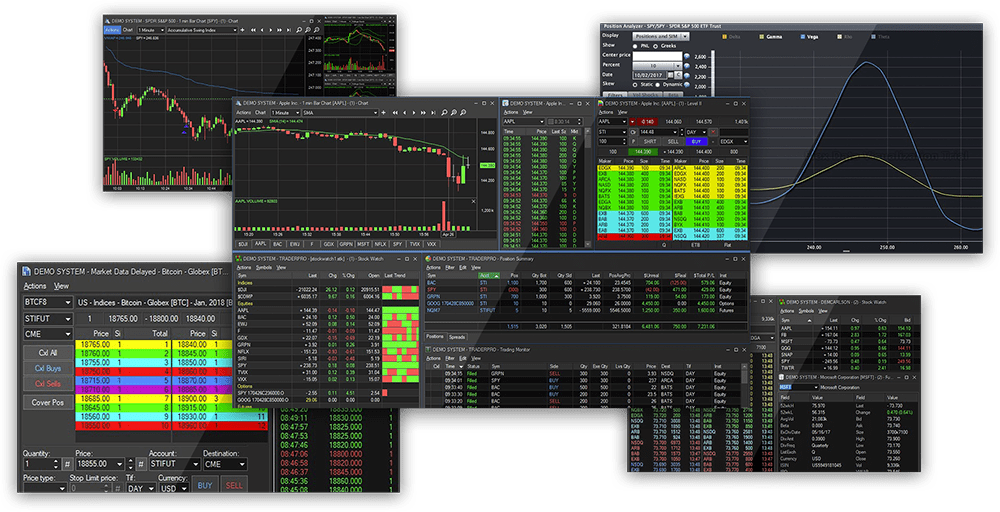Image resolution: width=1000 pixels, height=512 pixels.
Task: Select Dynamic skew option
Action: pyautogui.click(x=658, y=85)
